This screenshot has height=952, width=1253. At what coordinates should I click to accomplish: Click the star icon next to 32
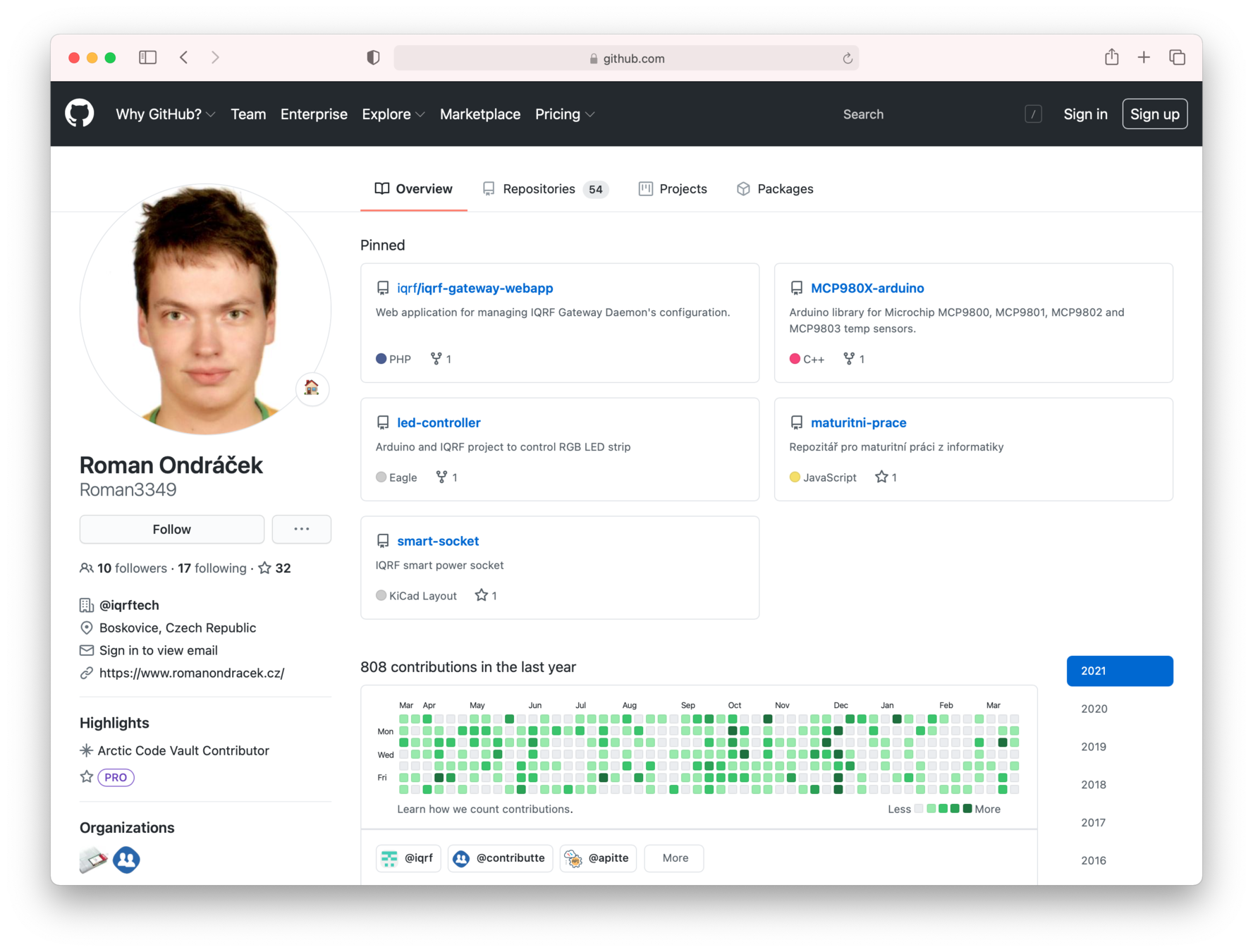(x=264, y=568)
